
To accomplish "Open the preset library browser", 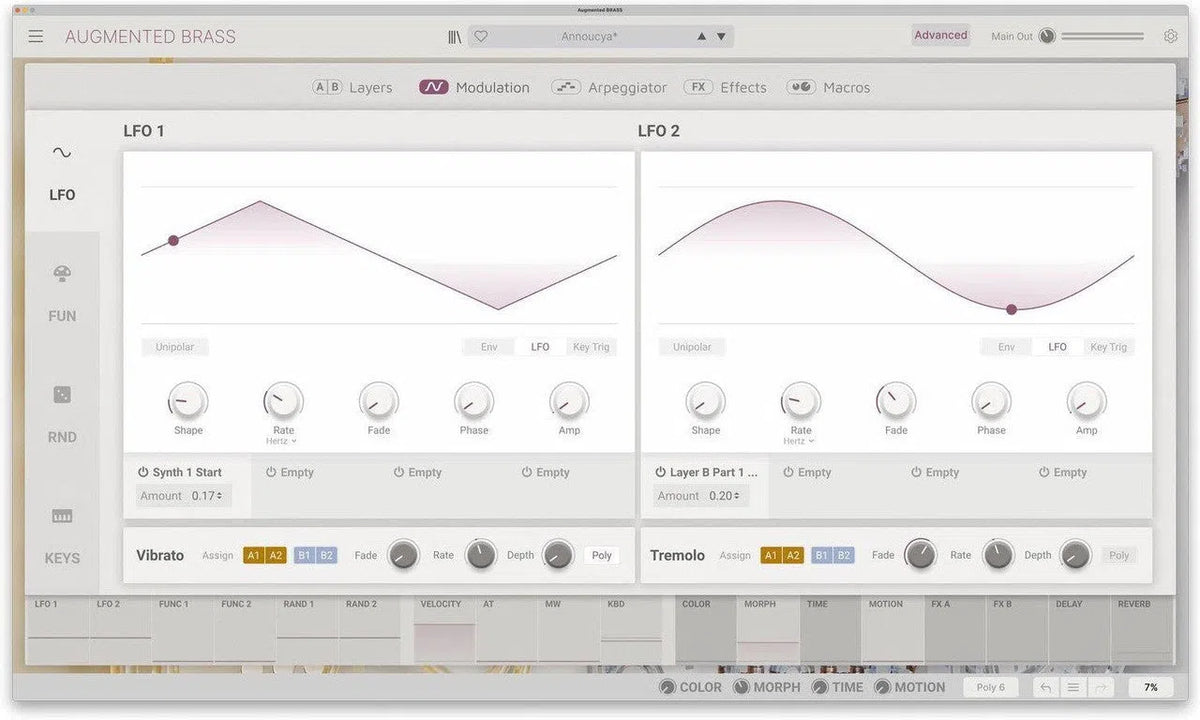I will [x=453, y=36].
